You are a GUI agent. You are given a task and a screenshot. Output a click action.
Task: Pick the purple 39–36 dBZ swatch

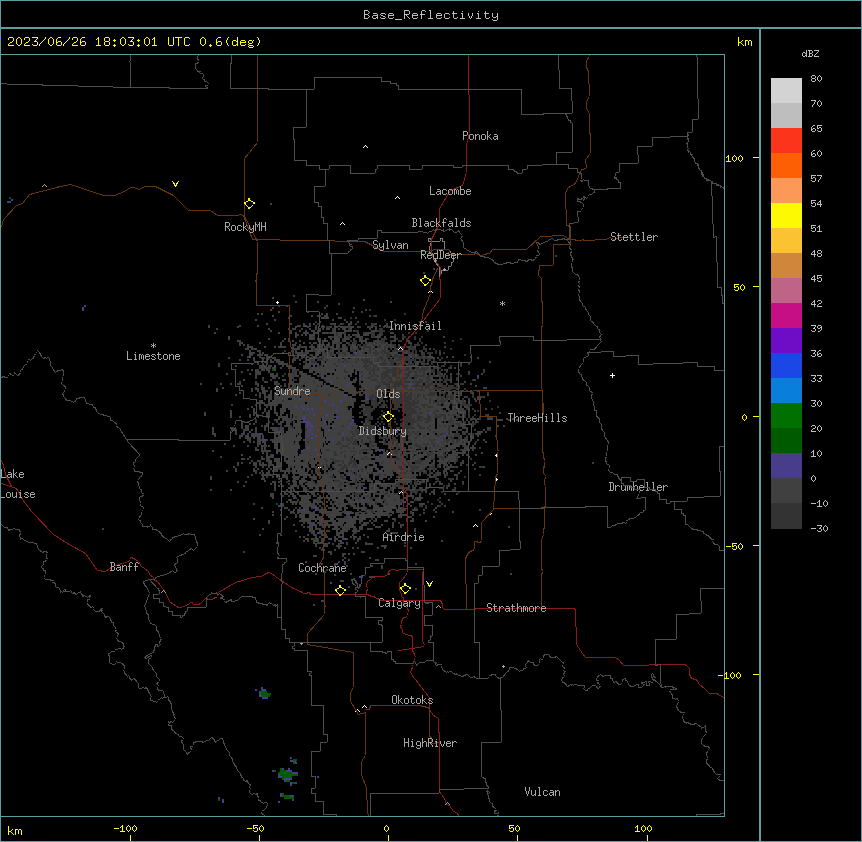point(786,340)
